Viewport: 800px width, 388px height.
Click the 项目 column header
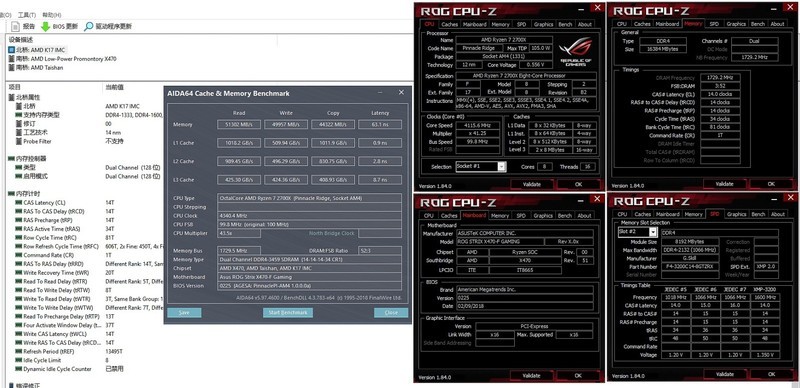pos(15,87)
